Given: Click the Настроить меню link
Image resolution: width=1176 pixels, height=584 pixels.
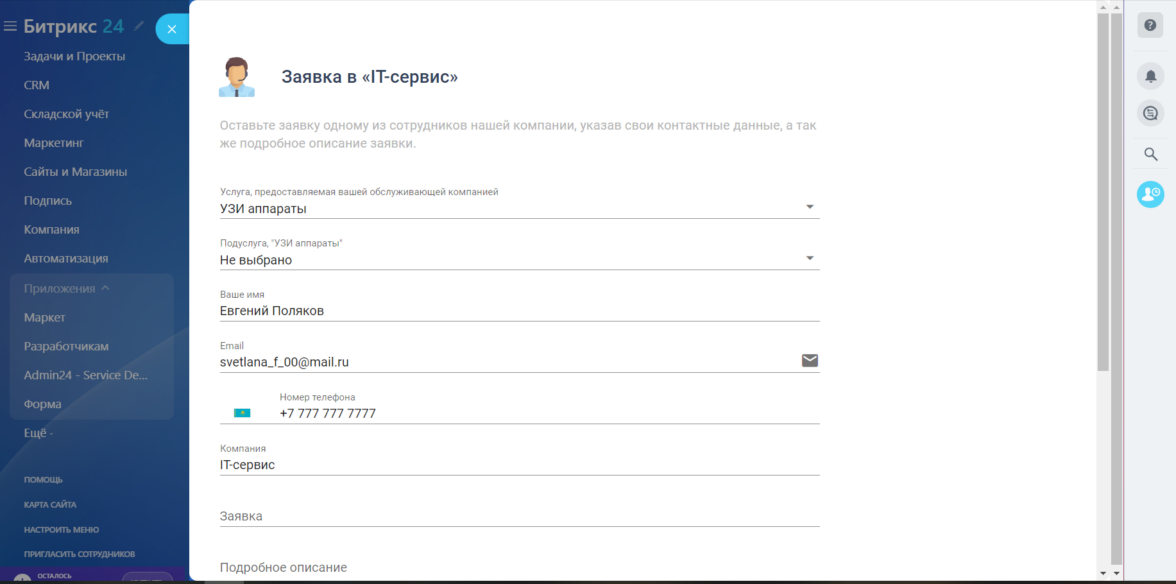Looking at the screenshot, I should [62, 530].
